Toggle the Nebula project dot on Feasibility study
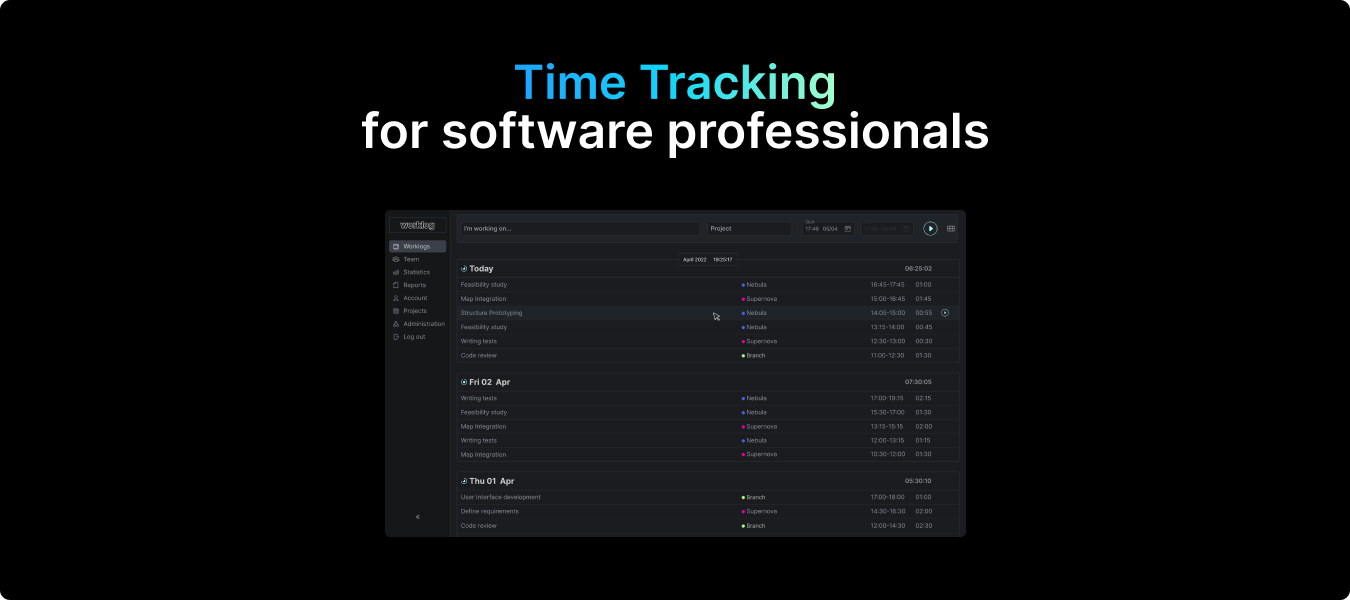 tap(741, 284)
